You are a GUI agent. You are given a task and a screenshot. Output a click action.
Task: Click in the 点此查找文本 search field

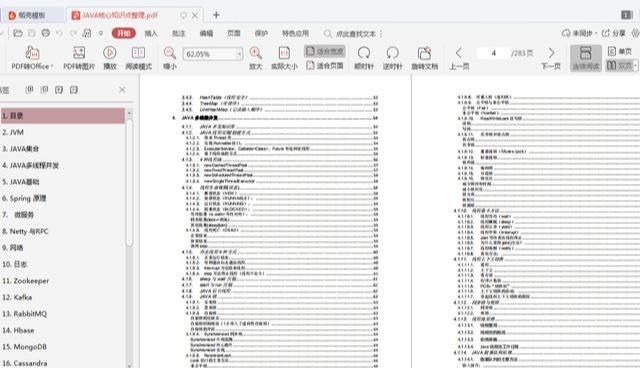[356, 34]
